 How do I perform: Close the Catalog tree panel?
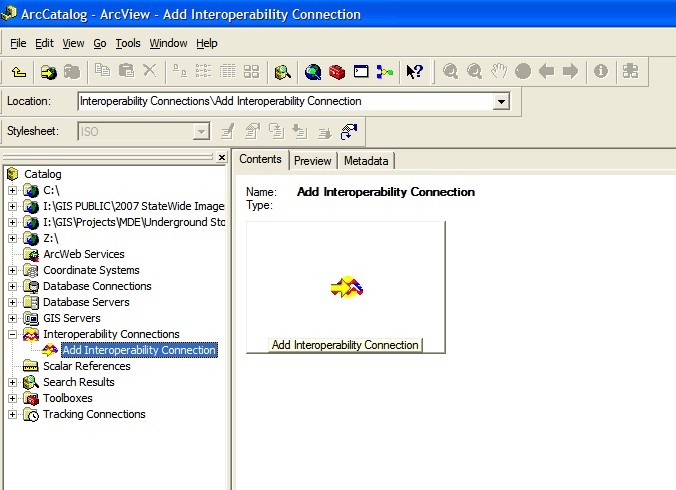(x=222, y=157)
